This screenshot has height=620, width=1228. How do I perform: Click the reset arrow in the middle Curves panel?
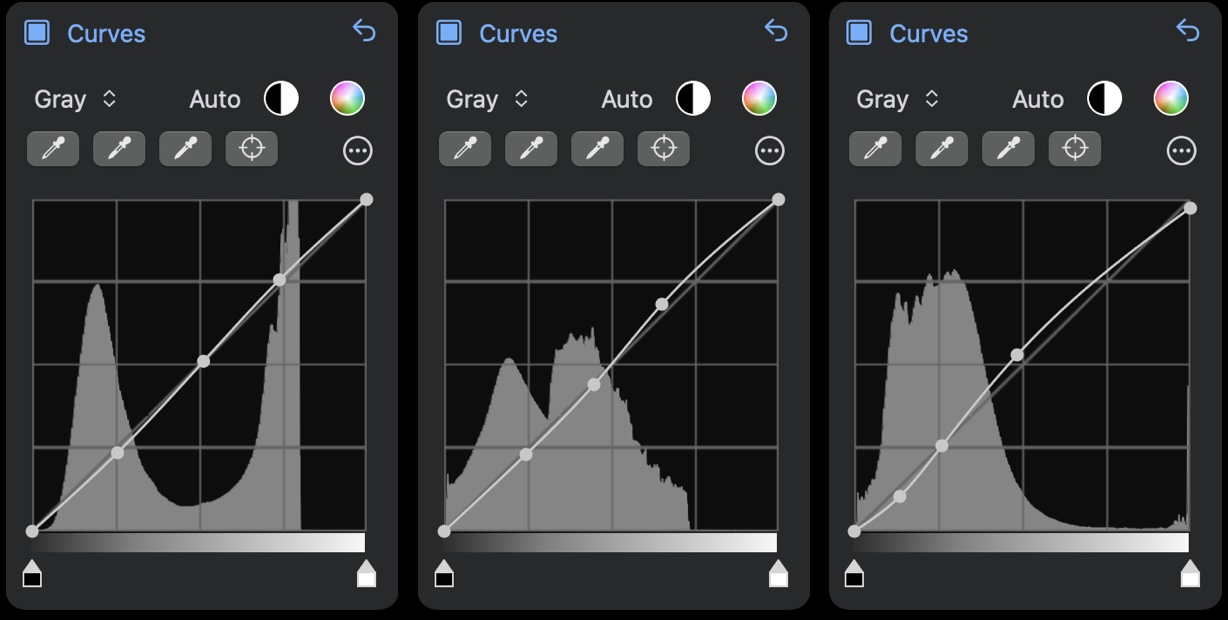[776, 32]
